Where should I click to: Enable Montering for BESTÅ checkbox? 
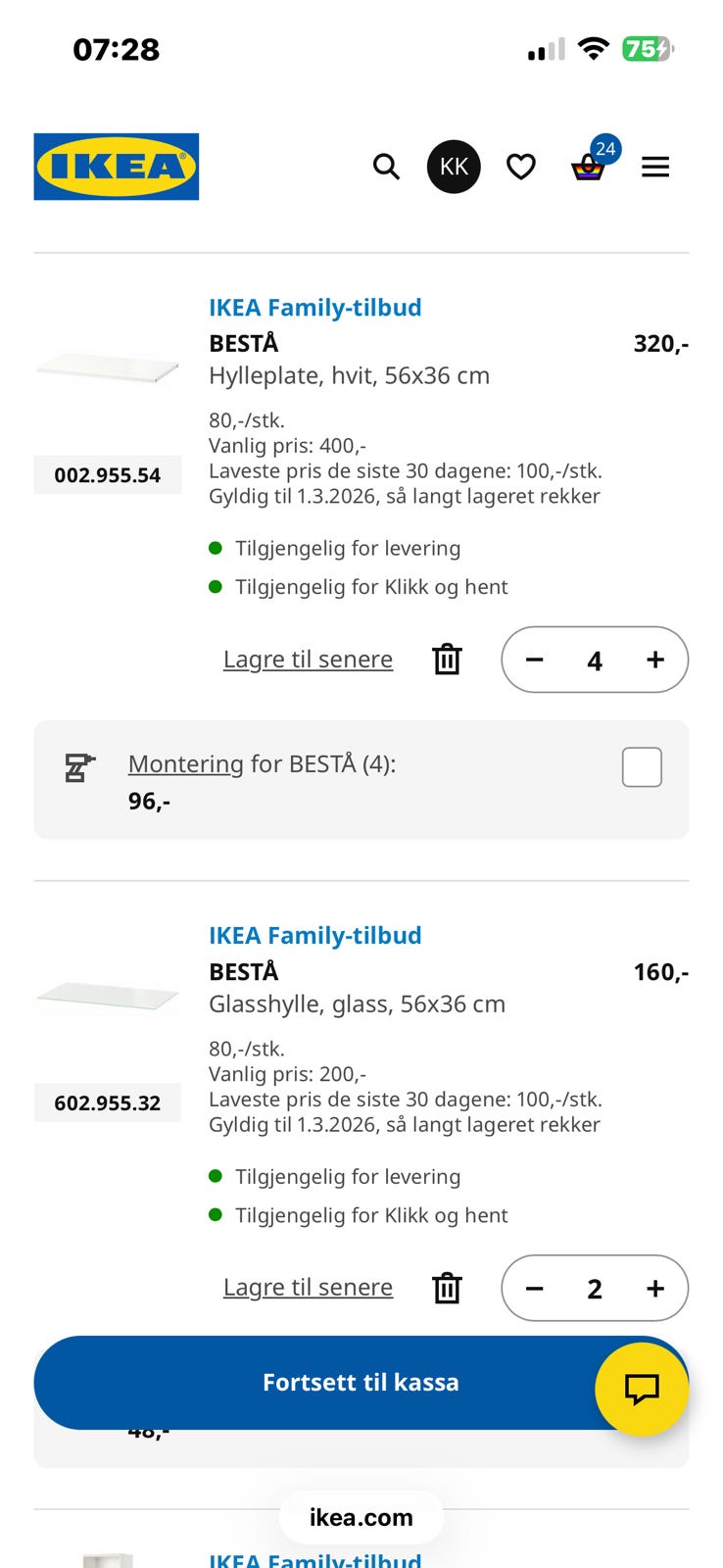click(x=642, y=767)
